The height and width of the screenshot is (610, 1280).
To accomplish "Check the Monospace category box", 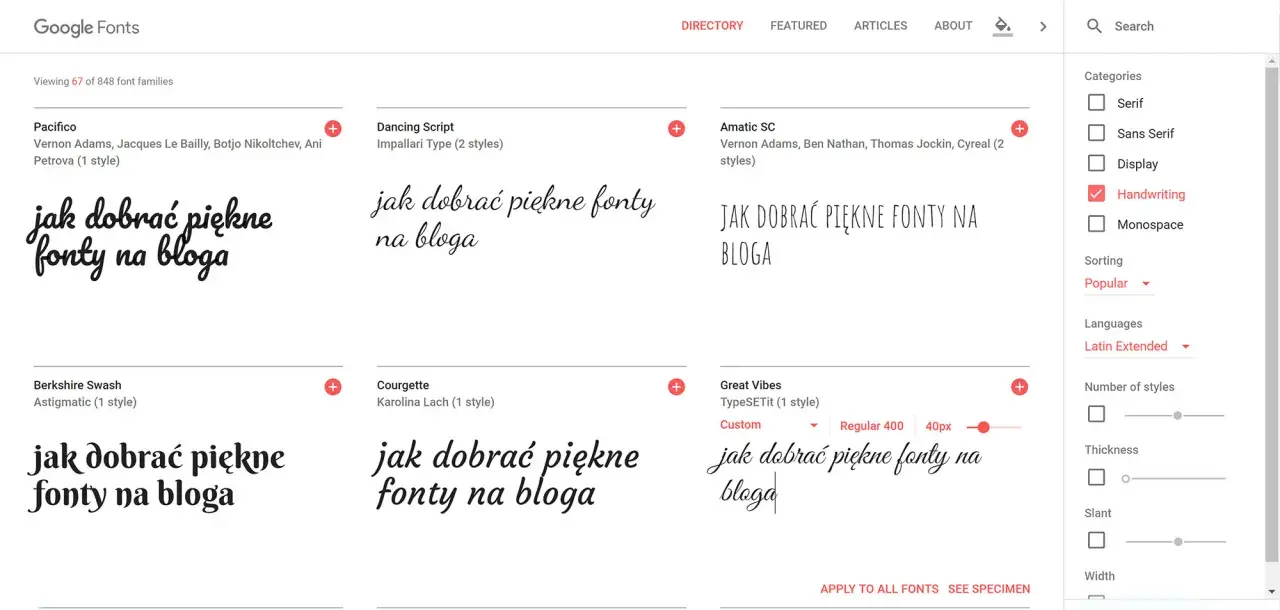I will click(1096, 224).
